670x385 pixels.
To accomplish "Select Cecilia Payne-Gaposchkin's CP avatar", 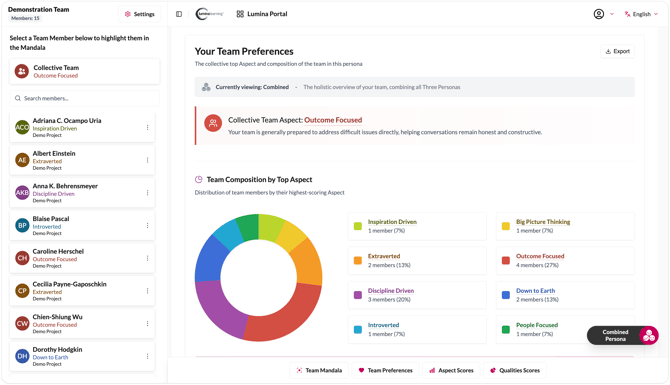I will coord(22,291).
